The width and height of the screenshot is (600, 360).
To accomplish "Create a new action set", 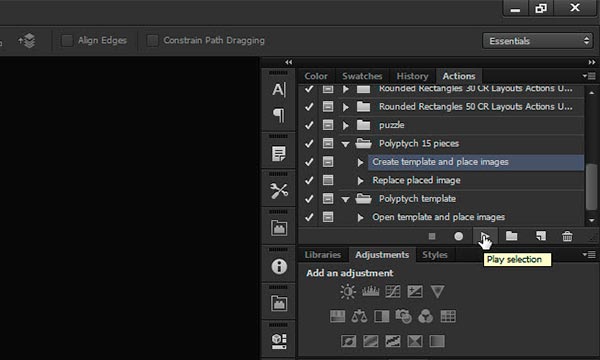I will [x=512, y=236].
